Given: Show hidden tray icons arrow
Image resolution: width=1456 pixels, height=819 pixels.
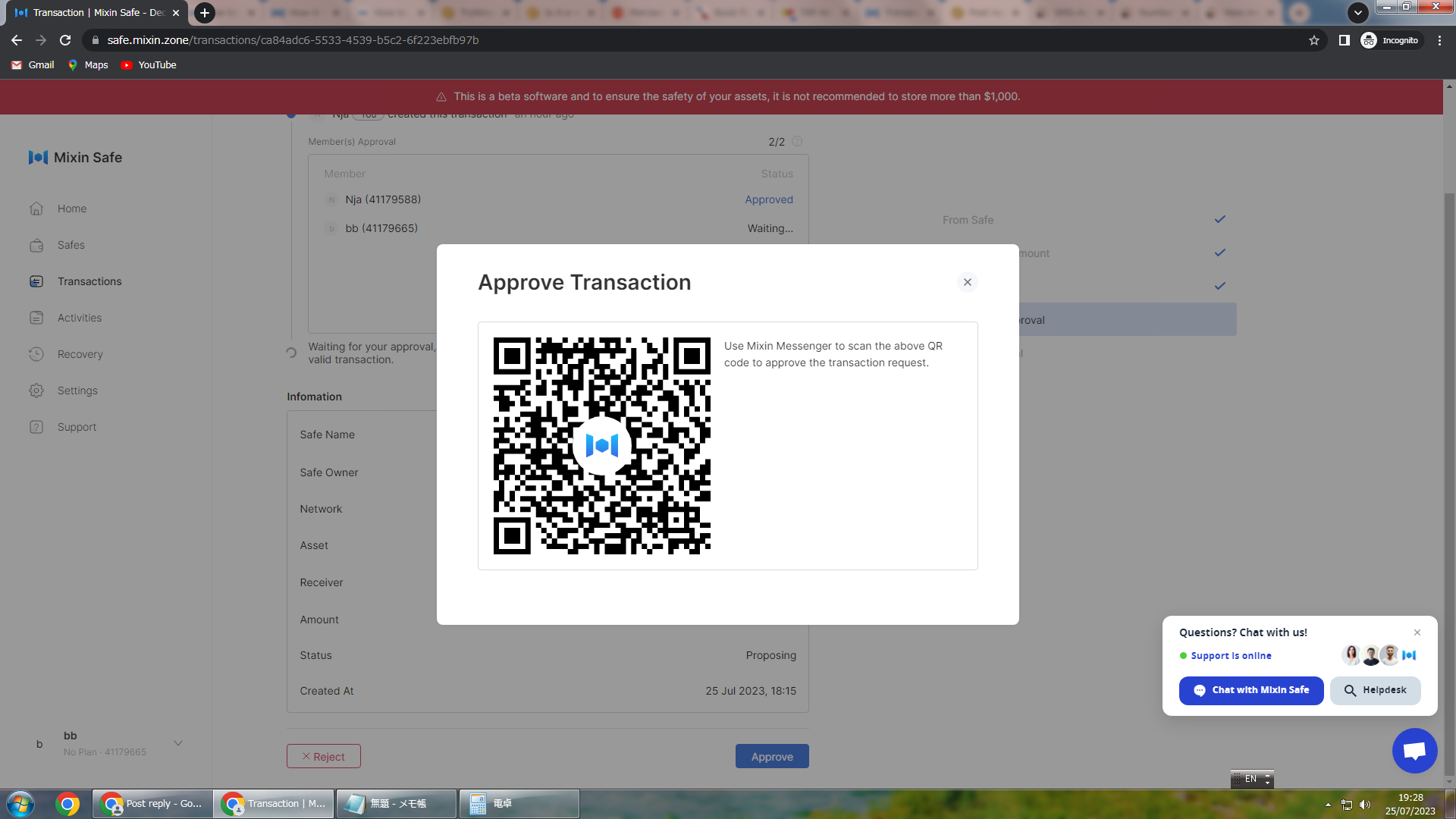Looking at the screenshot, I should point(1328,805).
